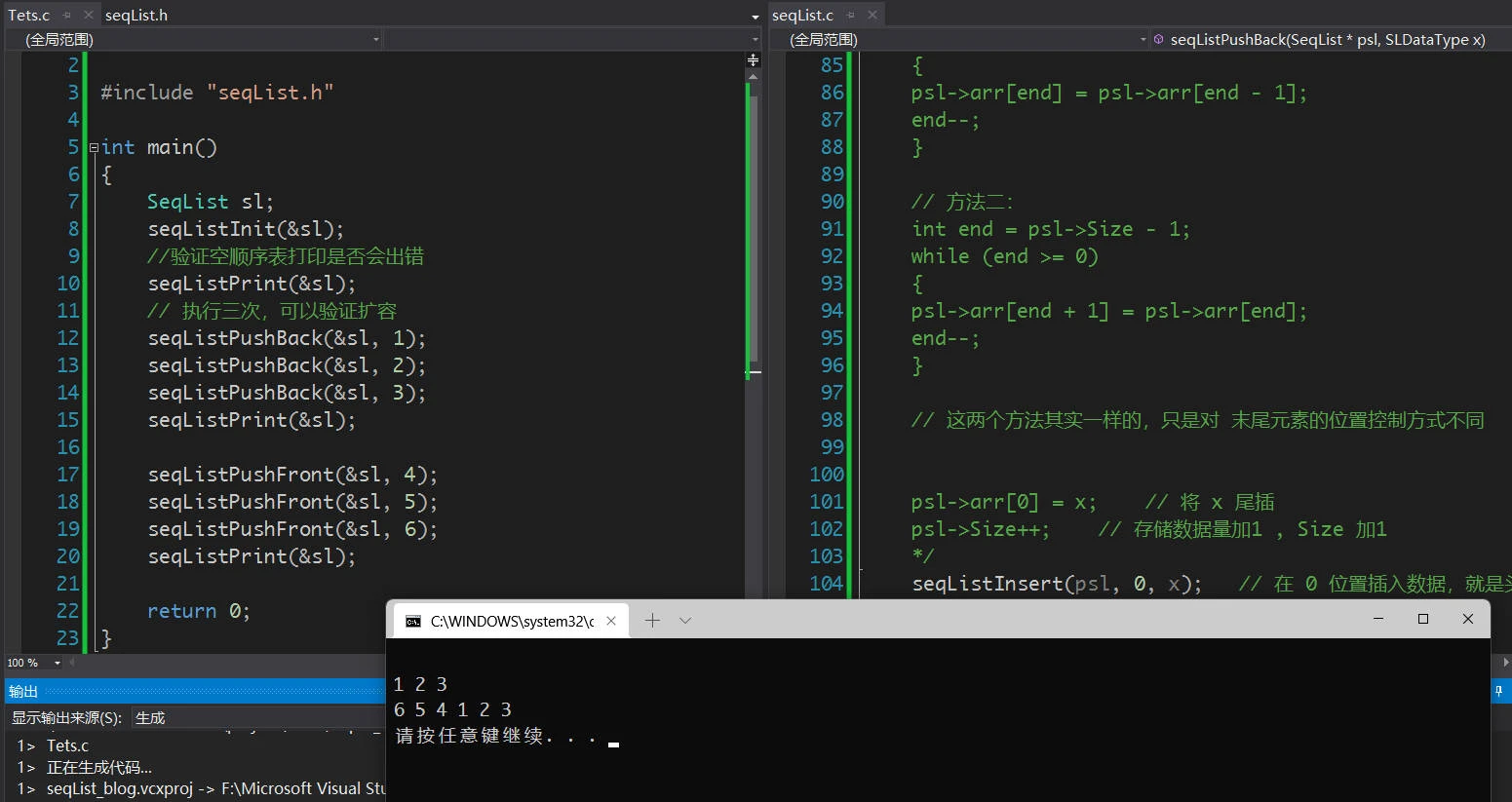This screenshot has height=802, width=1512.
Task: Click seqListPushBack(&sl, 1); line
Action: pyautogui.click(x=287, y=338)
